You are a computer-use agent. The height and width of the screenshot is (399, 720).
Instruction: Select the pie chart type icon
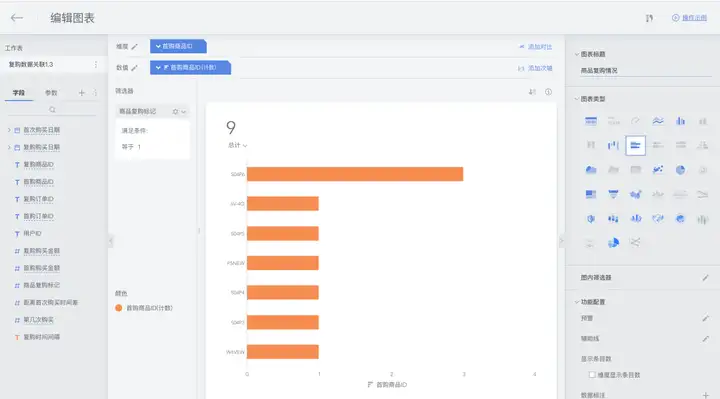point(681,170)
